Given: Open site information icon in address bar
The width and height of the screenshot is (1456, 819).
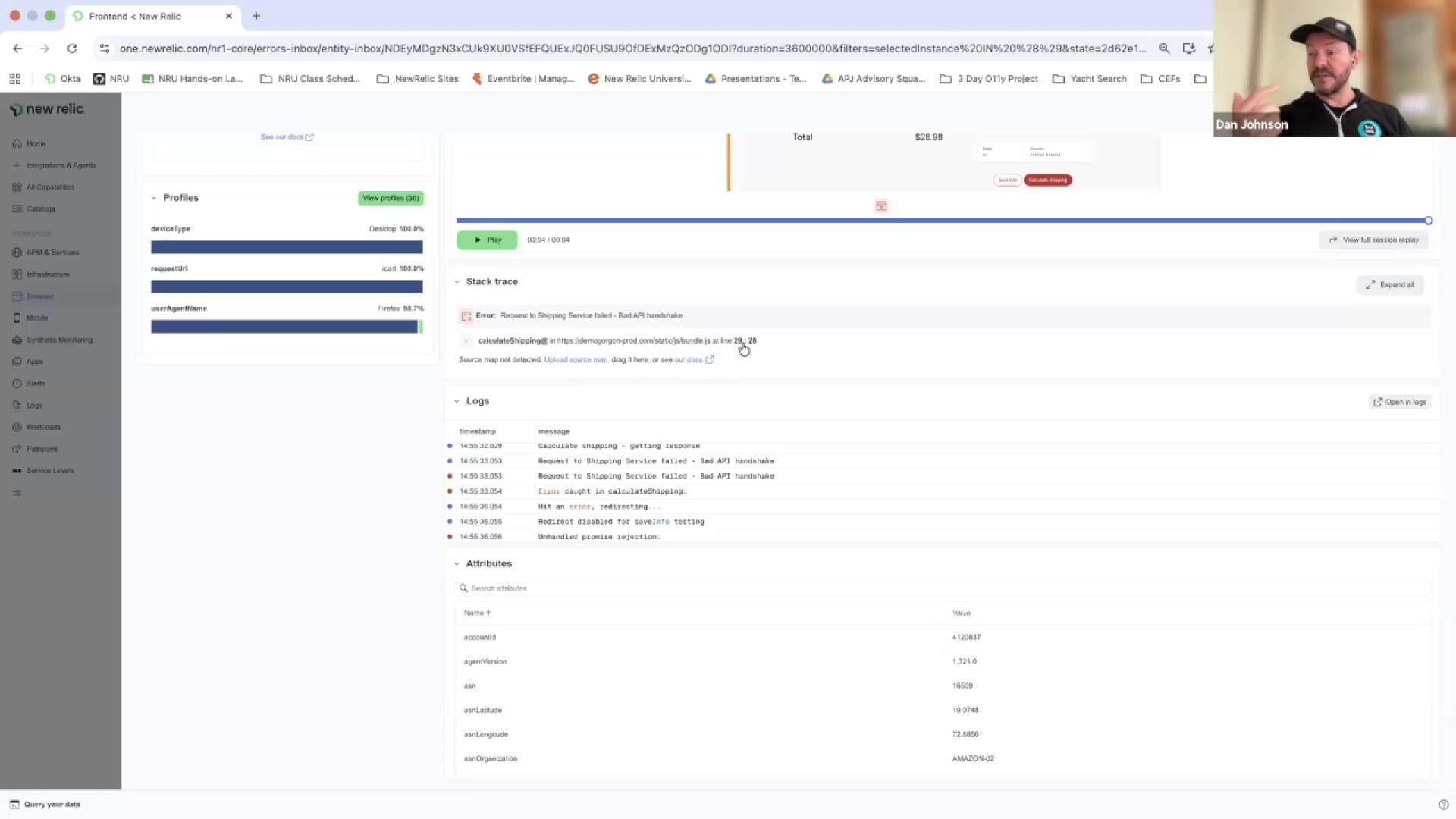Looking at the screenshot, I should (x=105, y=49).
